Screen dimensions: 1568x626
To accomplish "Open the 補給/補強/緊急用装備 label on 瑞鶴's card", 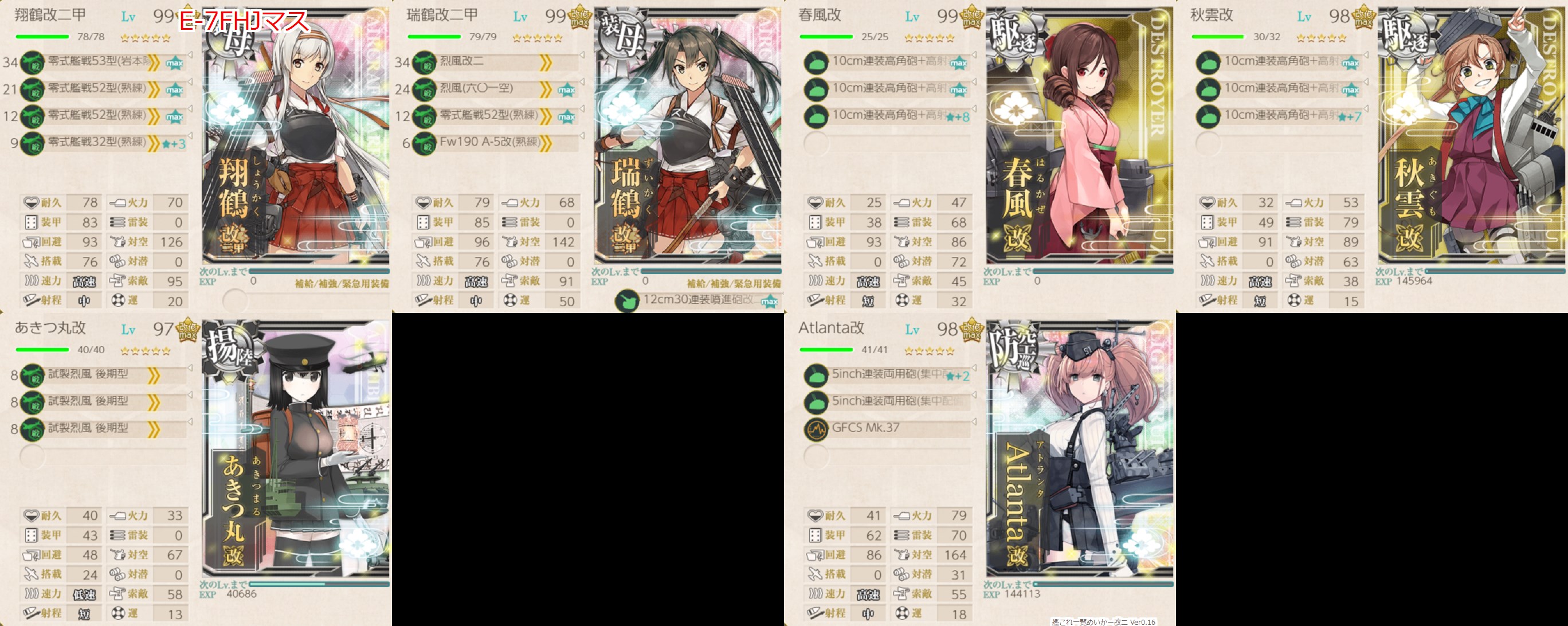I will pyautogui.click(x=734, y=284).
